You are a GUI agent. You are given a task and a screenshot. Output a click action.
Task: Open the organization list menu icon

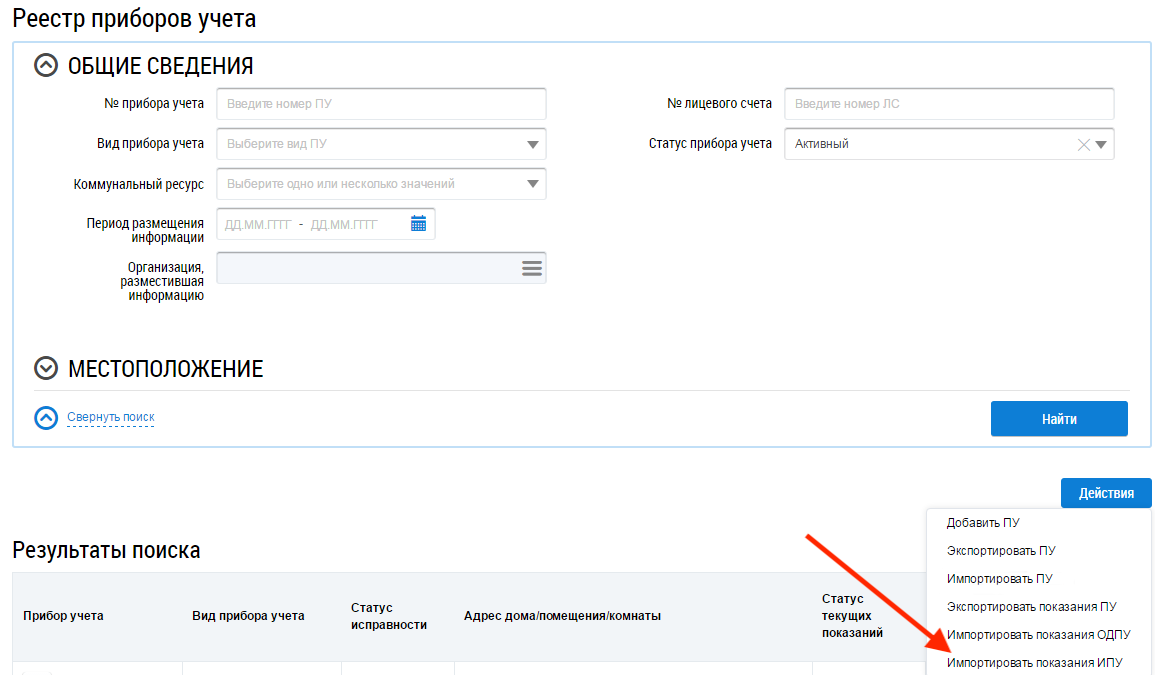click(x=532, y=268)
